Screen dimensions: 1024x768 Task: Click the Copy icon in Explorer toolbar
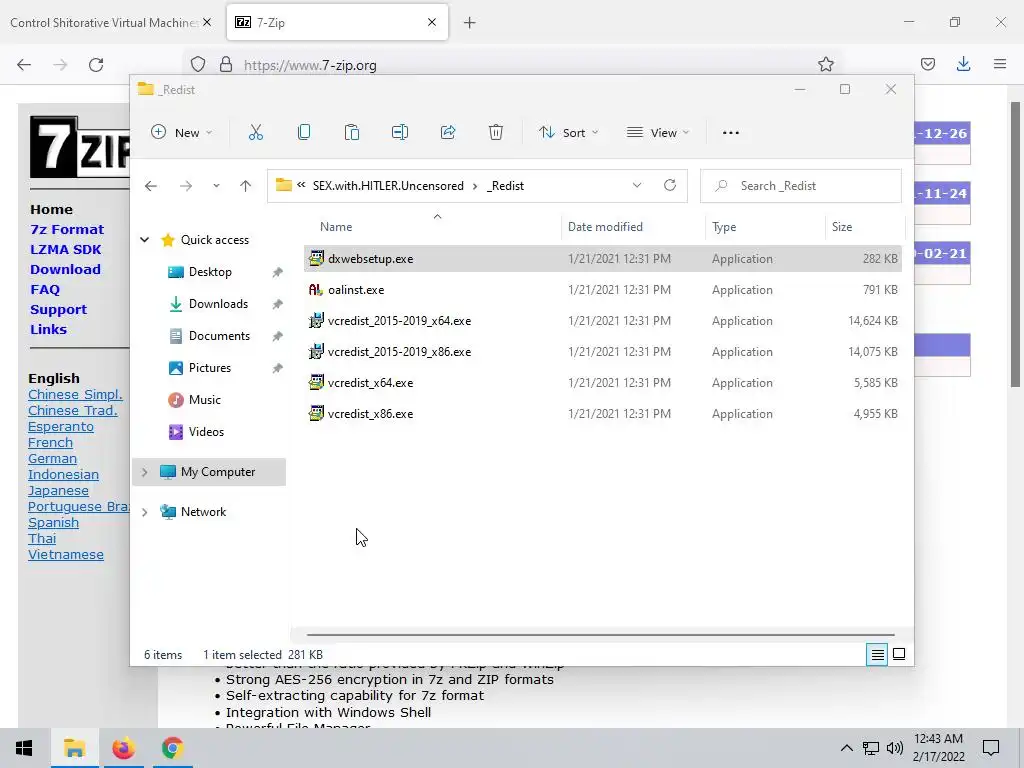click(304, 133)
